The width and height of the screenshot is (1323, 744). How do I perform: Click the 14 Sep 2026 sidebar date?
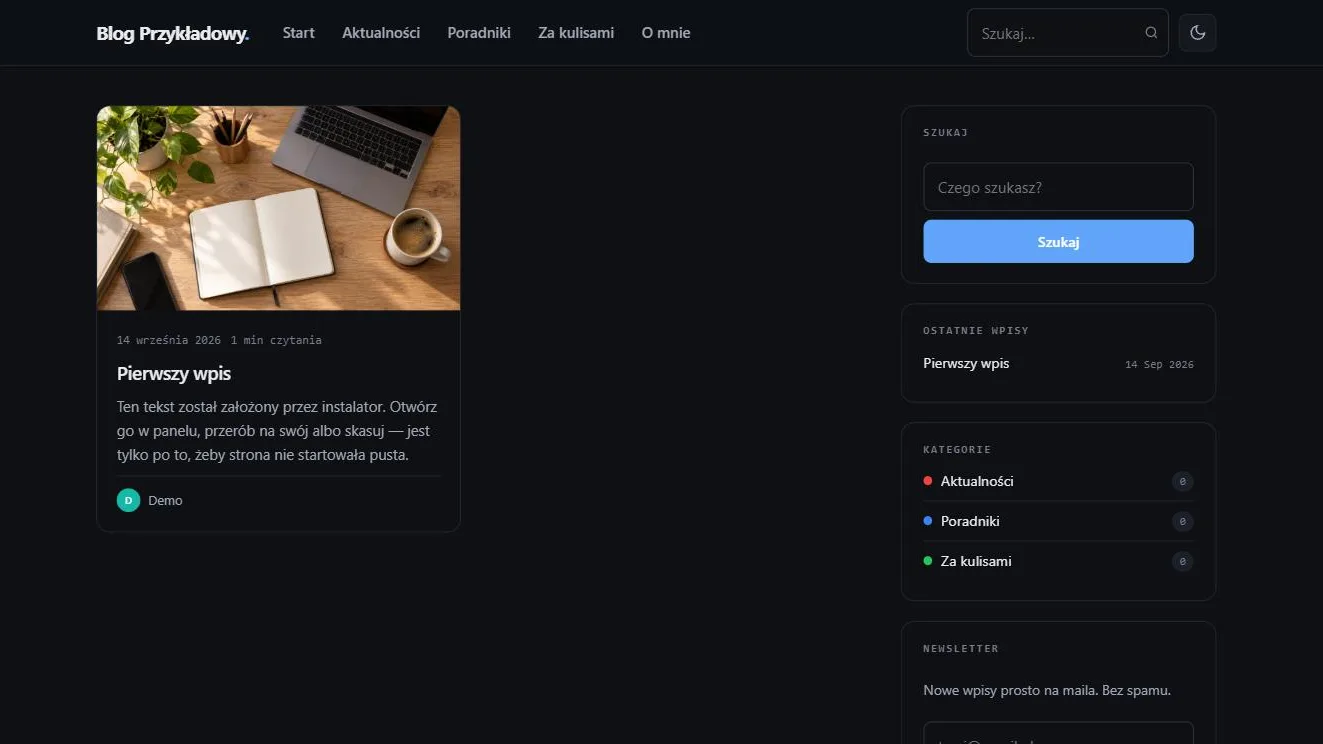[1159, 364]
